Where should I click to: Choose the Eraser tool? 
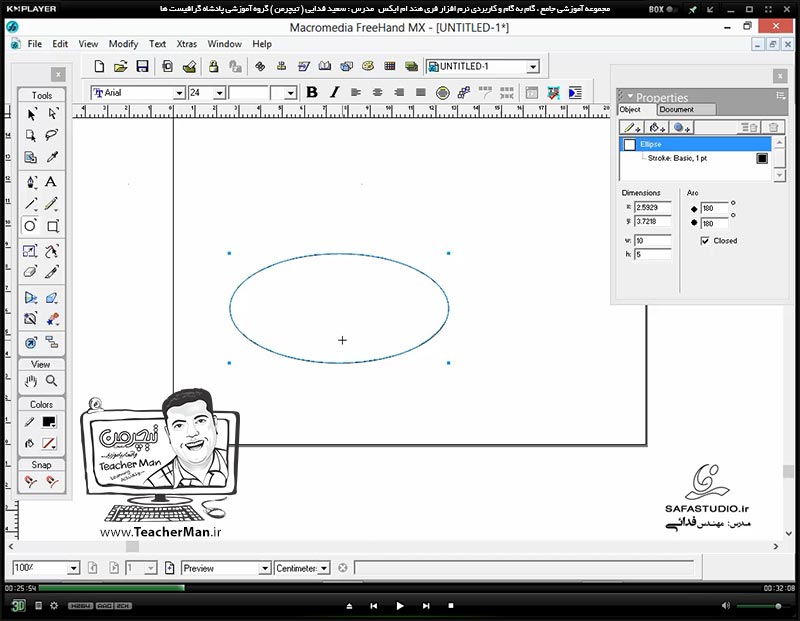coord(31,271)
